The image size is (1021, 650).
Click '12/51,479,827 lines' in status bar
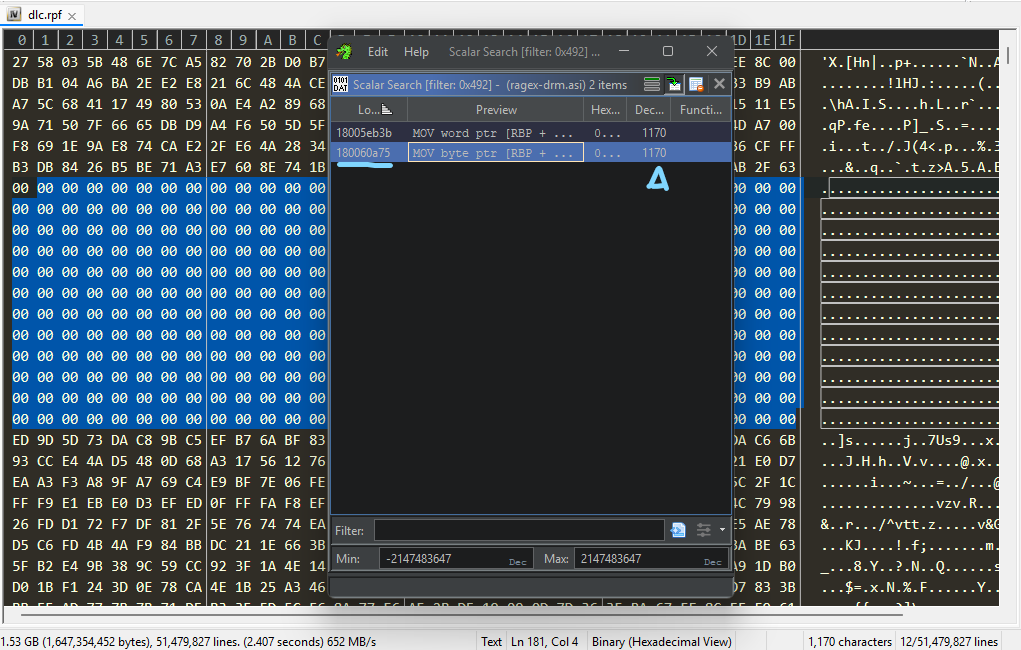coord(949,642)
